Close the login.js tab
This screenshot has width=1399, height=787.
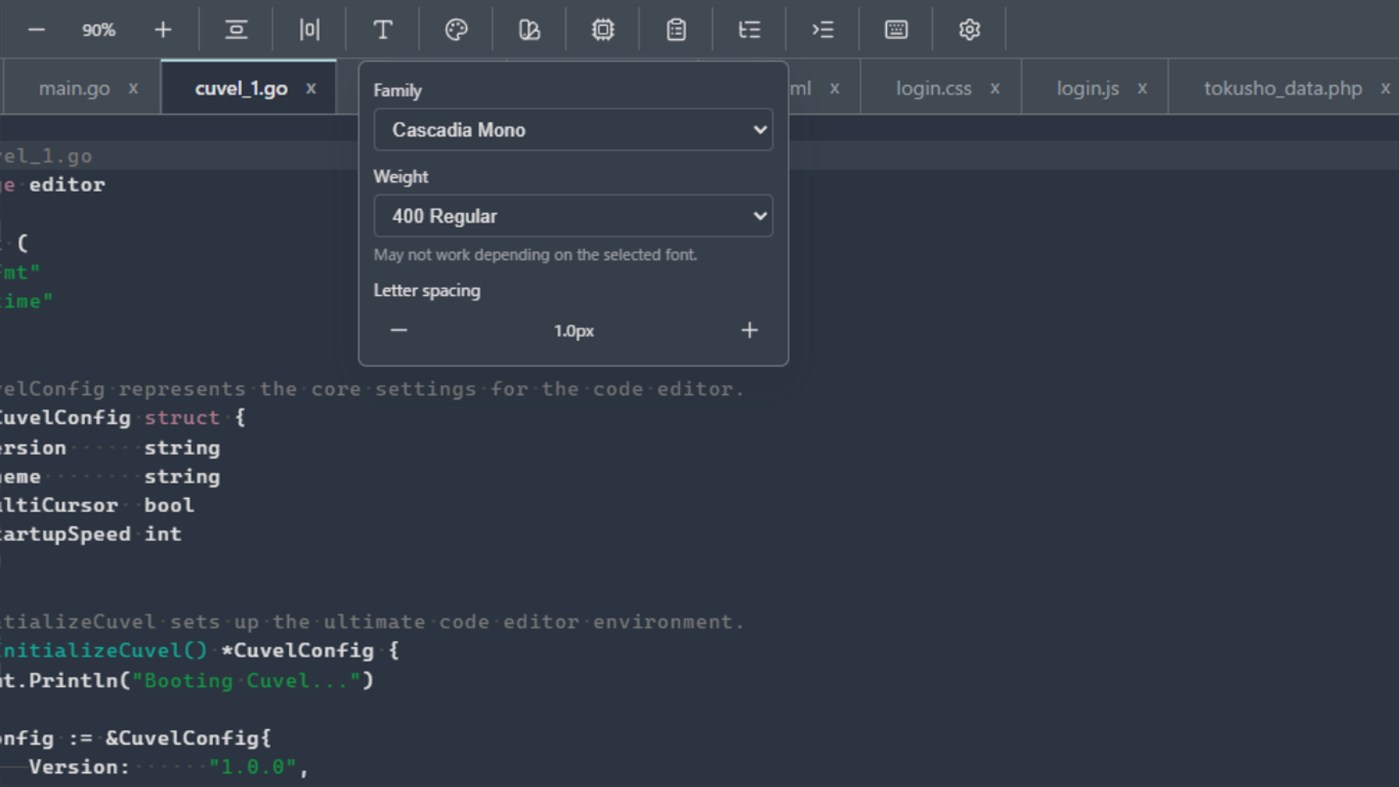coord(1142,88)
